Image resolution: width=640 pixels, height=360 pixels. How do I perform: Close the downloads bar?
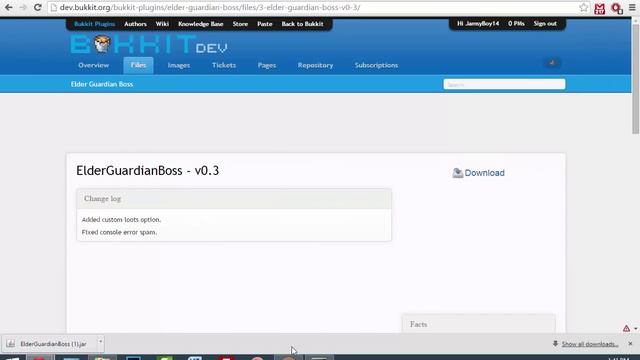tap(630, 344)
